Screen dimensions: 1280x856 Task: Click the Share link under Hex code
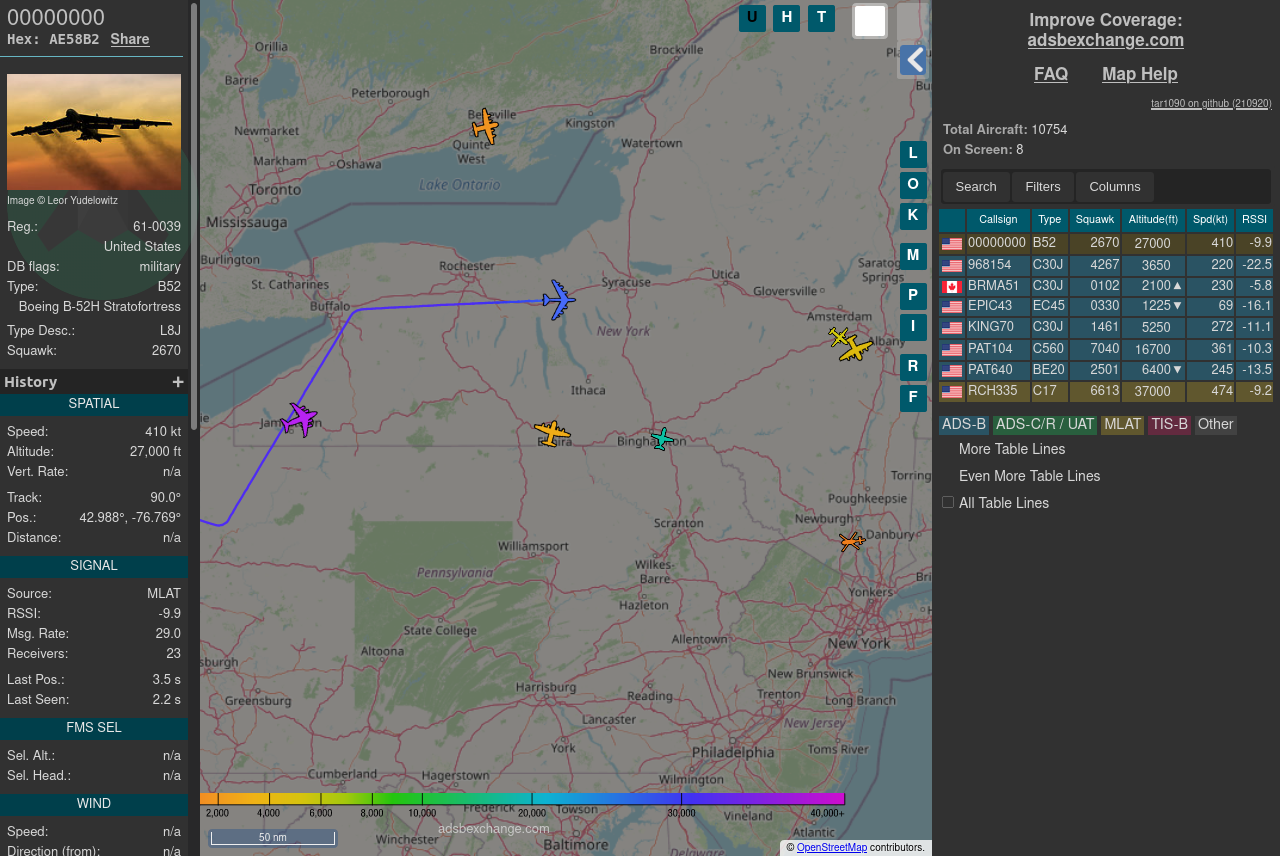pos(130,39)
